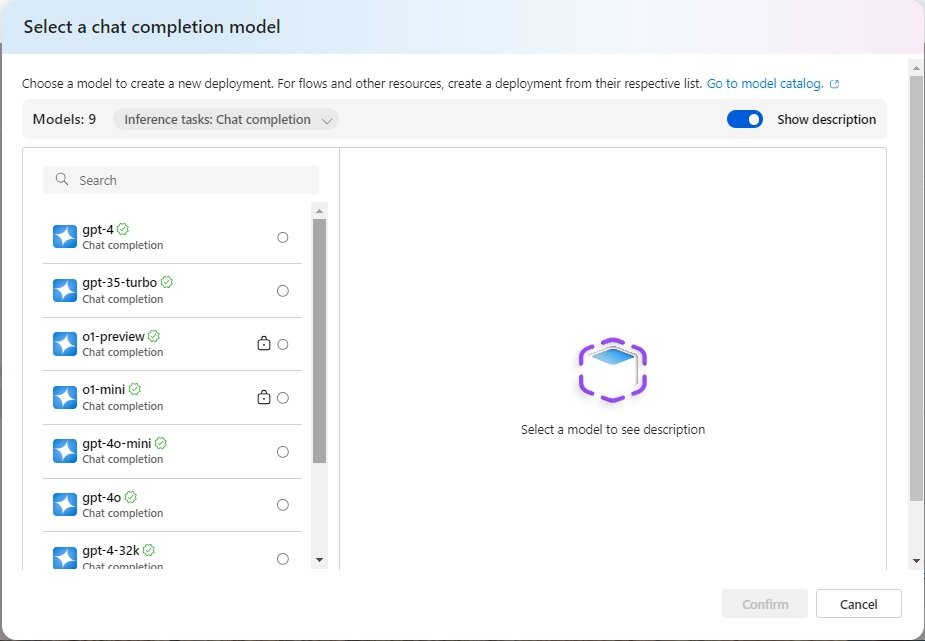Open the Go to model catalog link

point(765,84)
